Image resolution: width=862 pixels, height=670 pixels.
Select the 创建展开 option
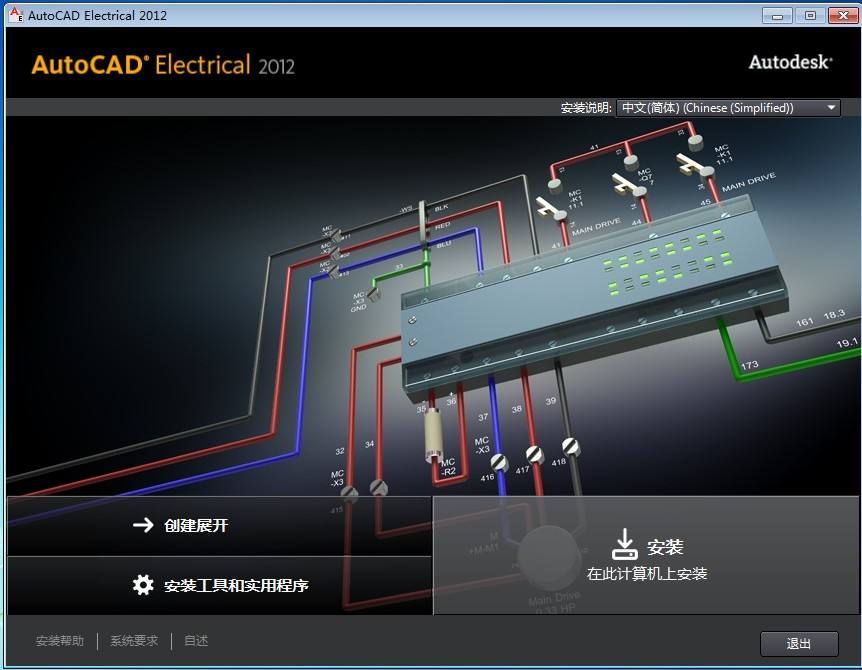pyautogui.click(x=219, y=526)
